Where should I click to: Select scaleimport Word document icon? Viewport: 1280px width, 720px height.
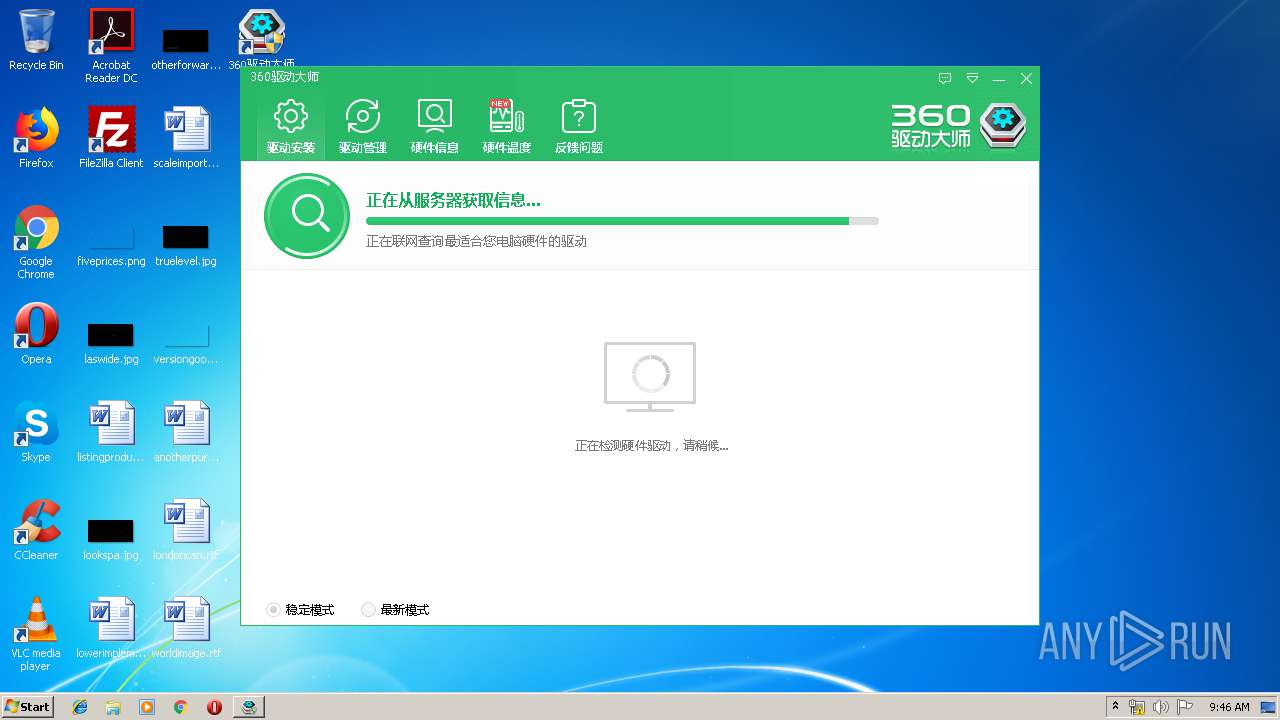coord(186,138)
